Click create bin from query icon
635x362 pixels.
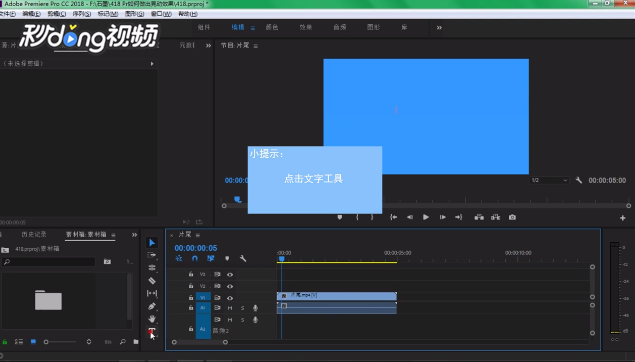(107, 262)
